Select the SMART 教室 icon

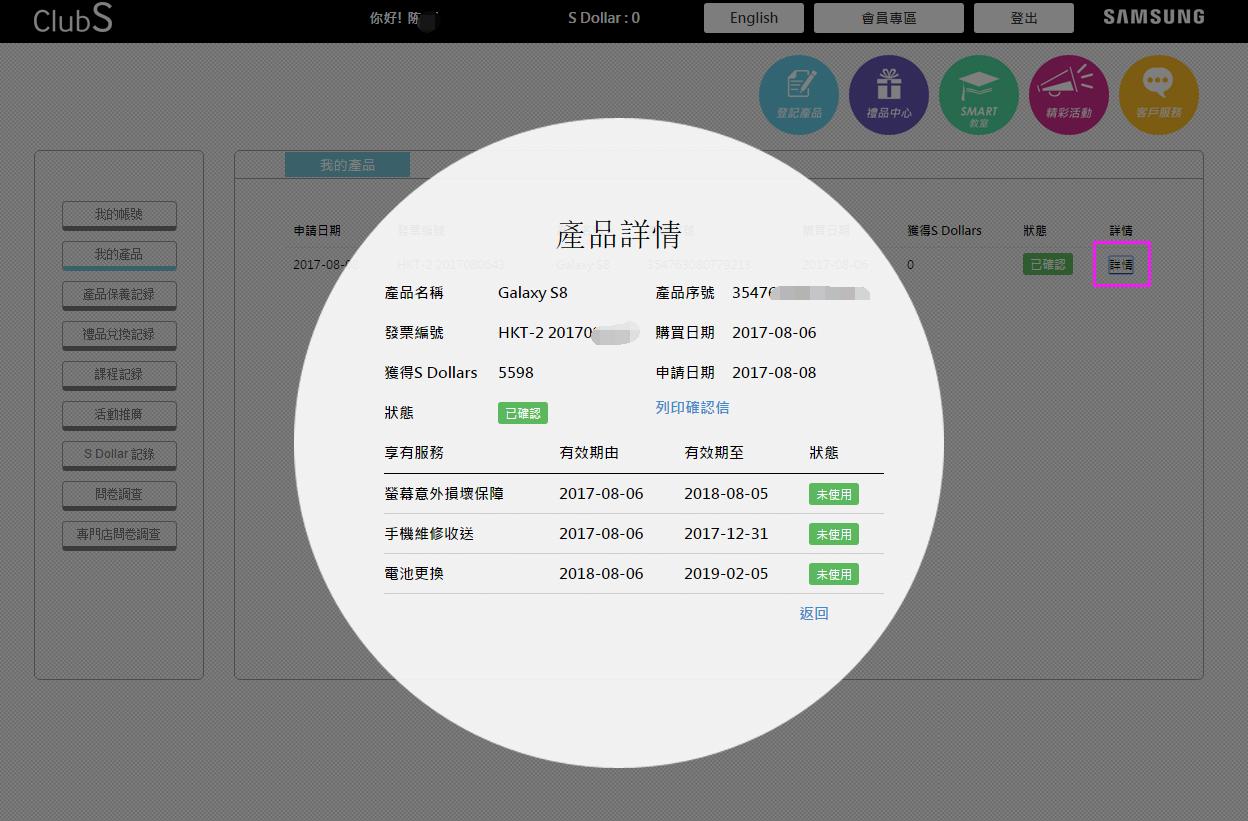pyautogui.click(x=978, y=94)
